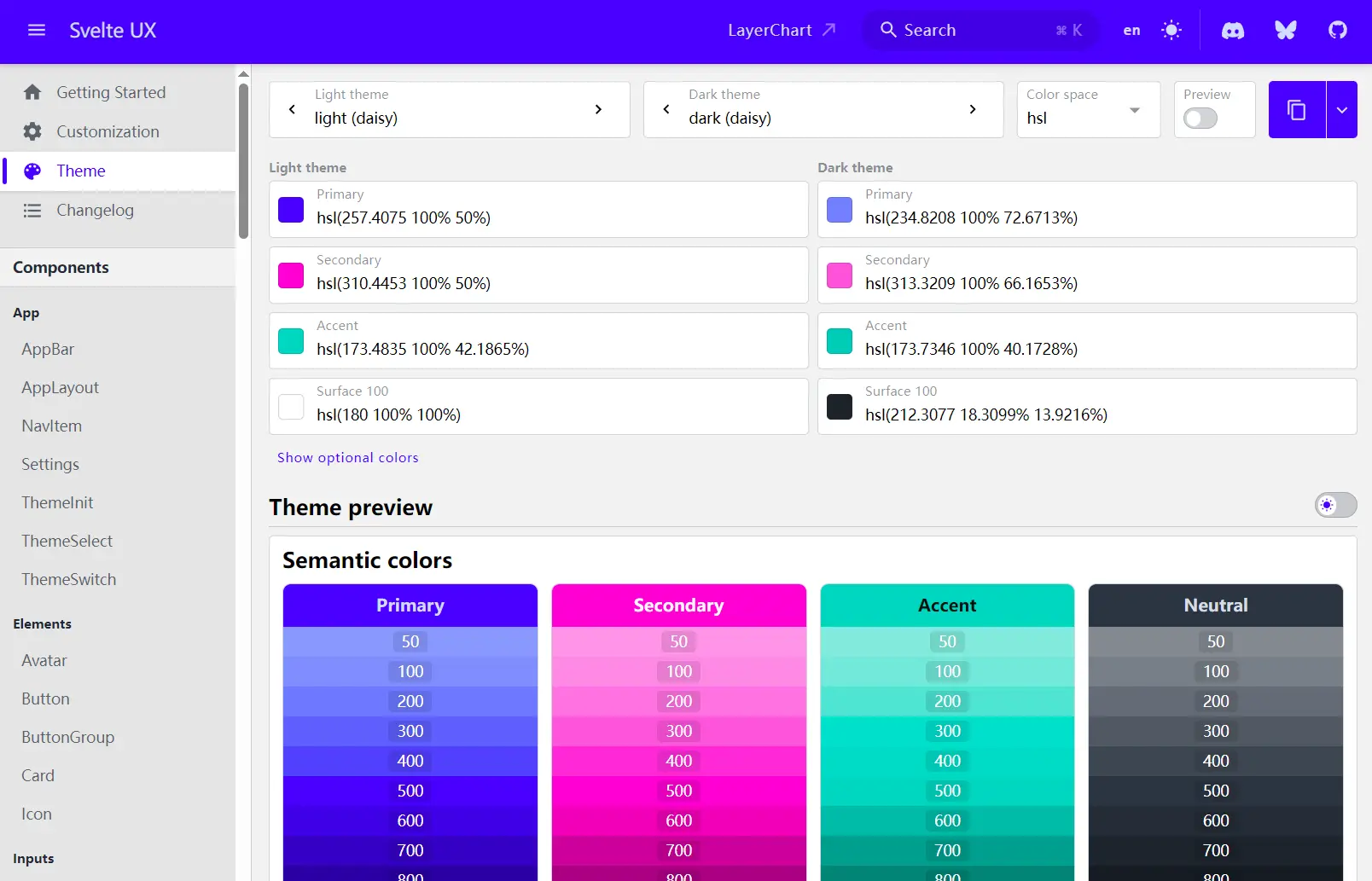
Task: Click the Discord icon in the app bar
Action: (1232, 30)
